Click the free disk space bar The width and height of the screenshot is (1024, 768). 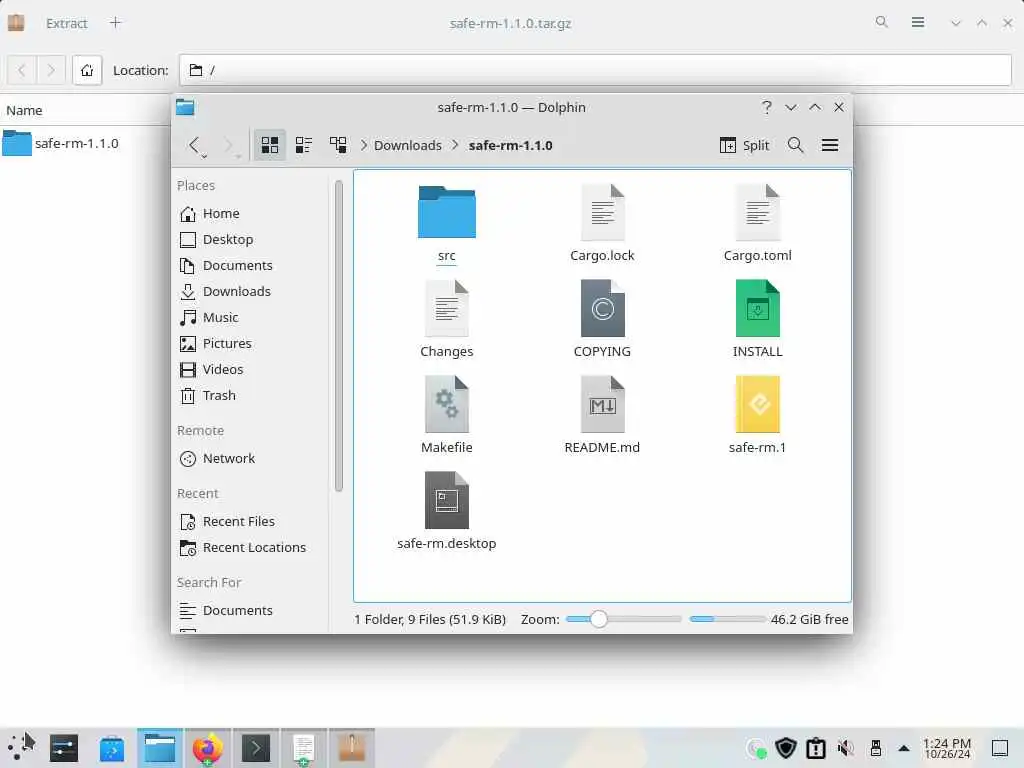click(728, 619)
